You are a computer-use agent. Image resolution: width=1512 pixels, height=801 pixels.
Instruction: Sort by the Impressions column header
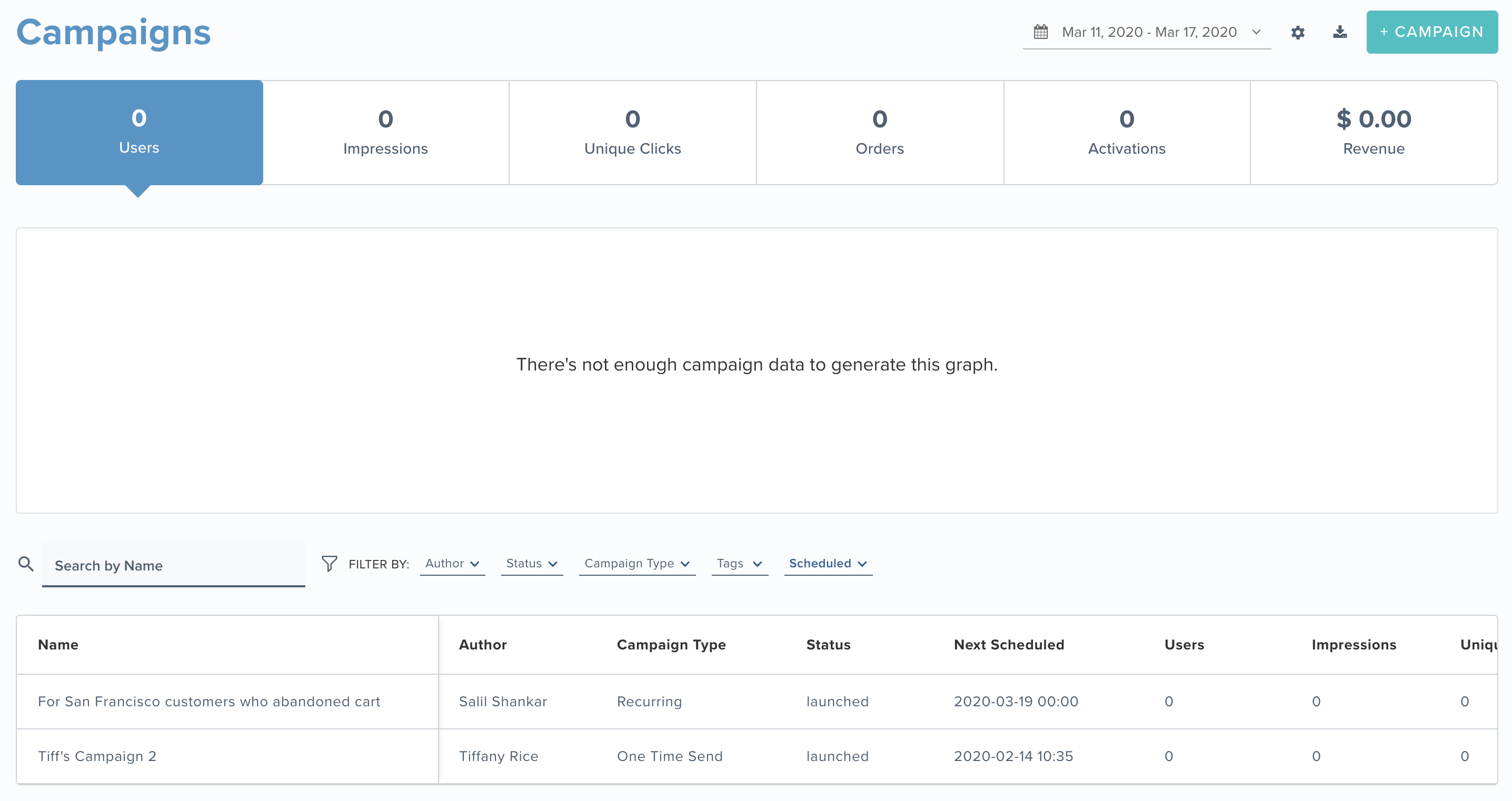click(1354, 644)
